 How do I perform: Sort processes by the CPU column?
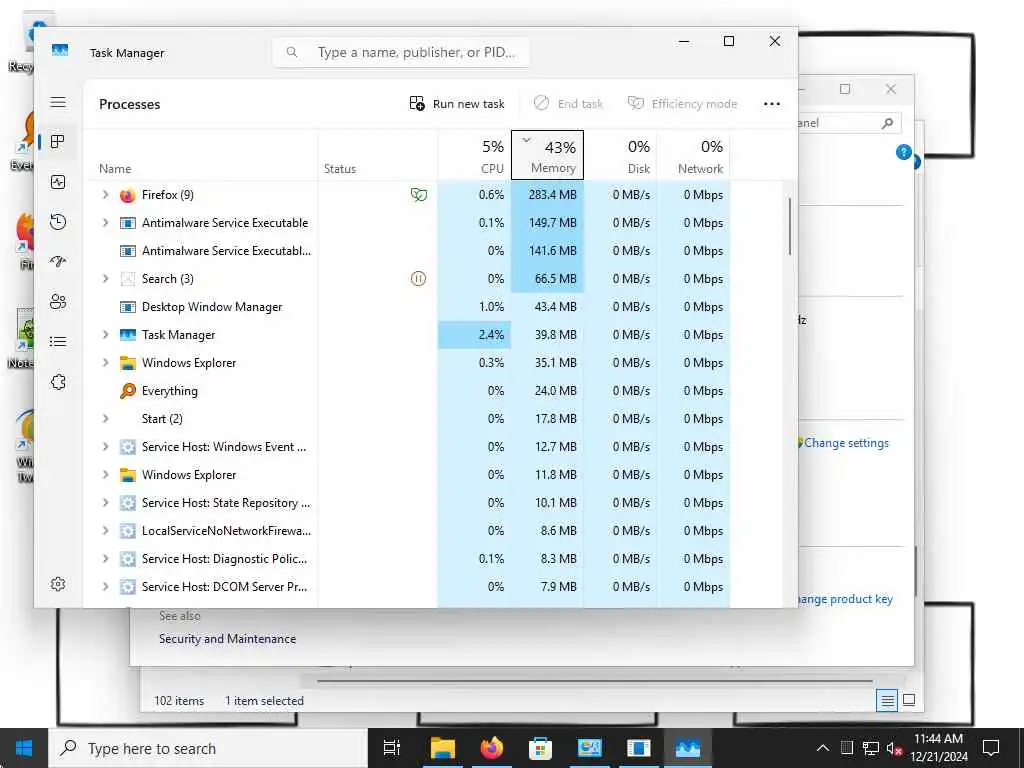coord(474,155)
